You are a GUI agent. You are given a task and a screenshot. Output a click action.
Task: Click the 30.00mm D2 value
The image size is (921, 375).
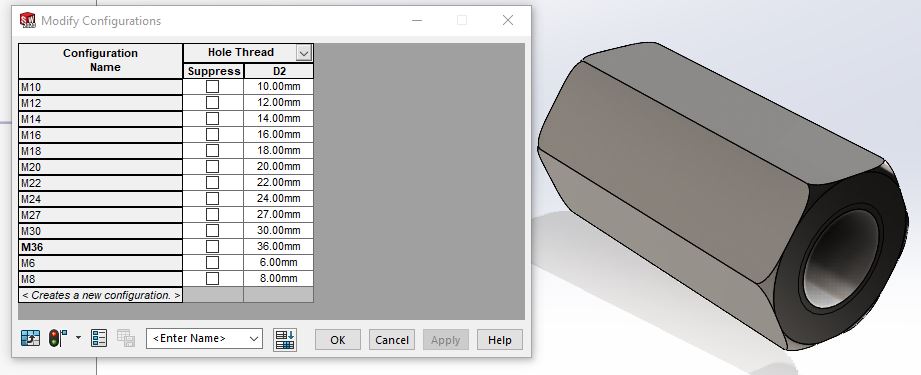[278, 230]
